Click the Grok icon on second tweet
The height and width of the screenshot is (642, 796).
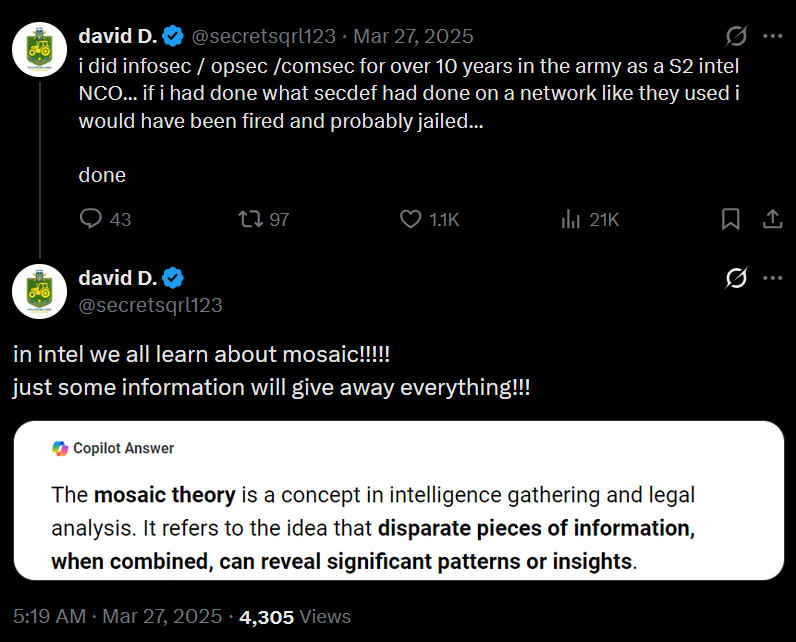(736, 278)
